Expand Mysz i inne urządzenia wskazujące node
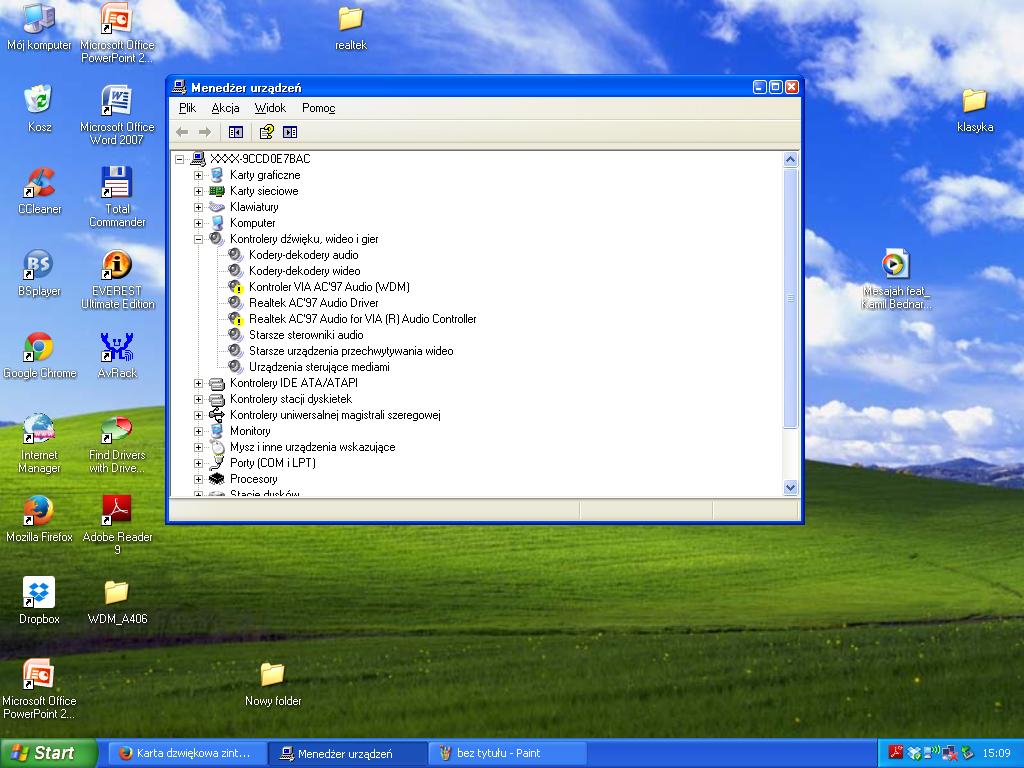The width and height of the screenshot is (1024, 768). tap(199, 447)
